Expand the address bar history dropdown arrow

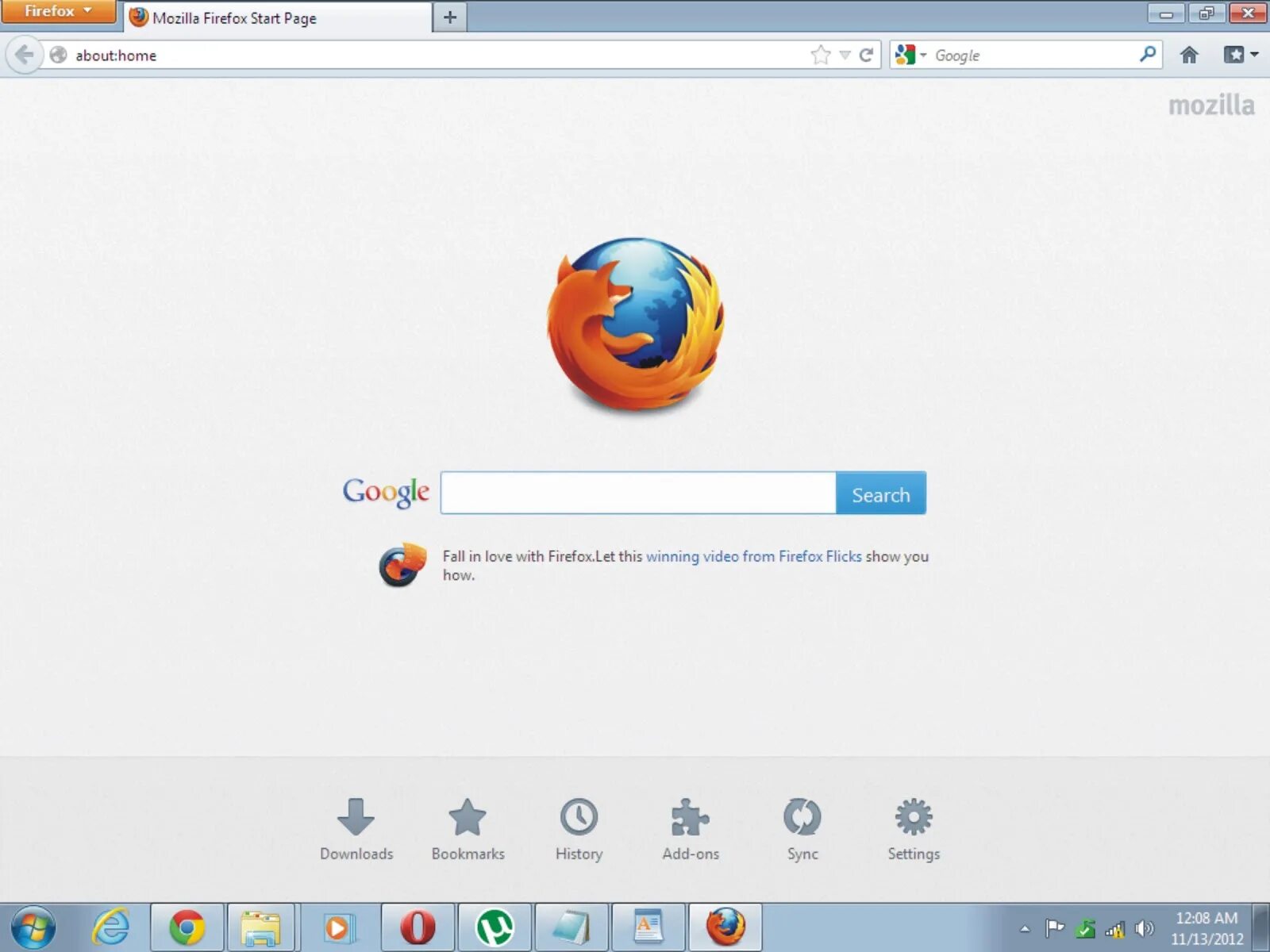click(845, 55)
